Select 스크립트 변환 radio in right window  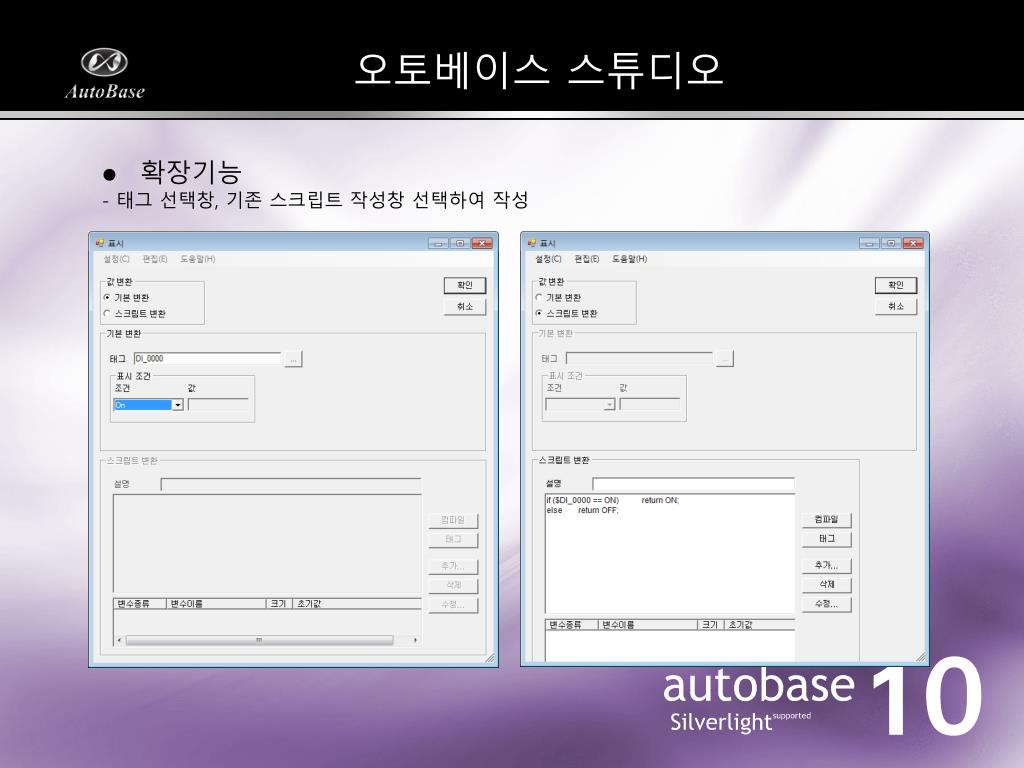pyautogui.click(x=539, y=313)
